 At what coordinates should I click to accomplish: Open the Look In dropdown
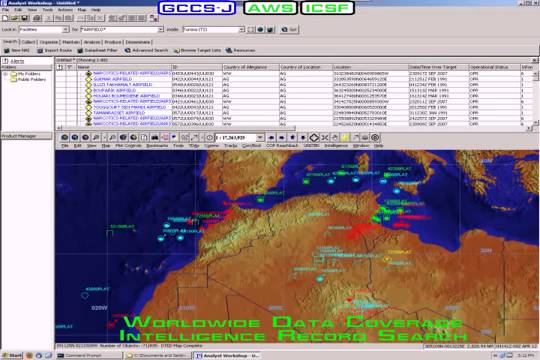pyautogui.click(x=65, y=30)
